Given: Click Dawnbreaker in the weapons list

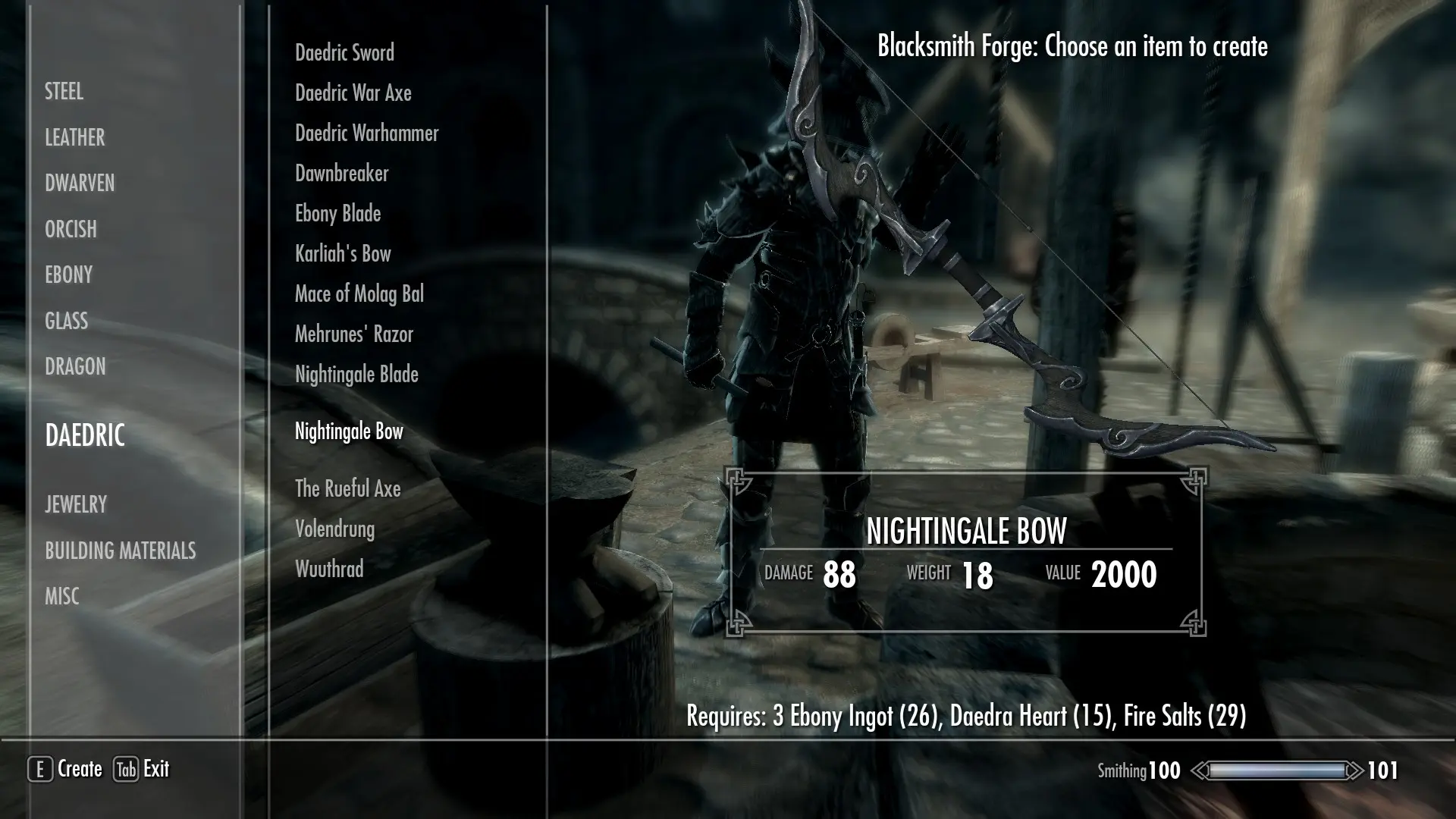Looking at the screenshot, I should point(343,173).
